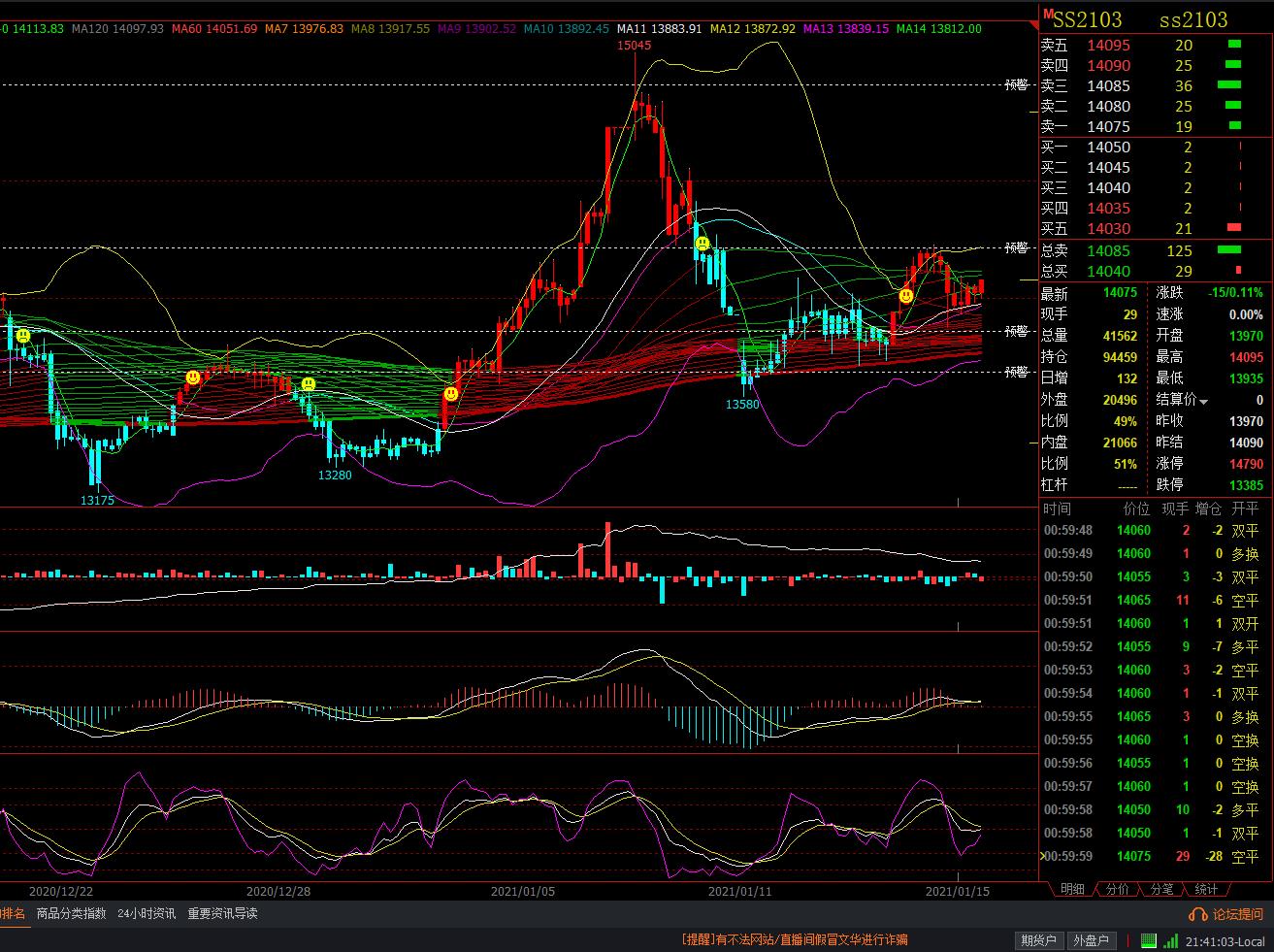This screenshot has height=952, width=1274.
Task: Click the 开平 column header in trade list
Action: click(x=1246, y=509)
